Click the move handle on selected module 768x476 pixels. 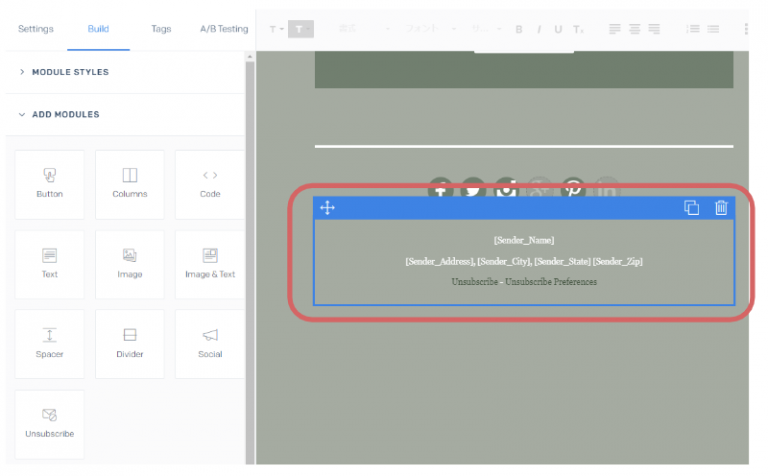pyautogui.click(x=327, y=208)
